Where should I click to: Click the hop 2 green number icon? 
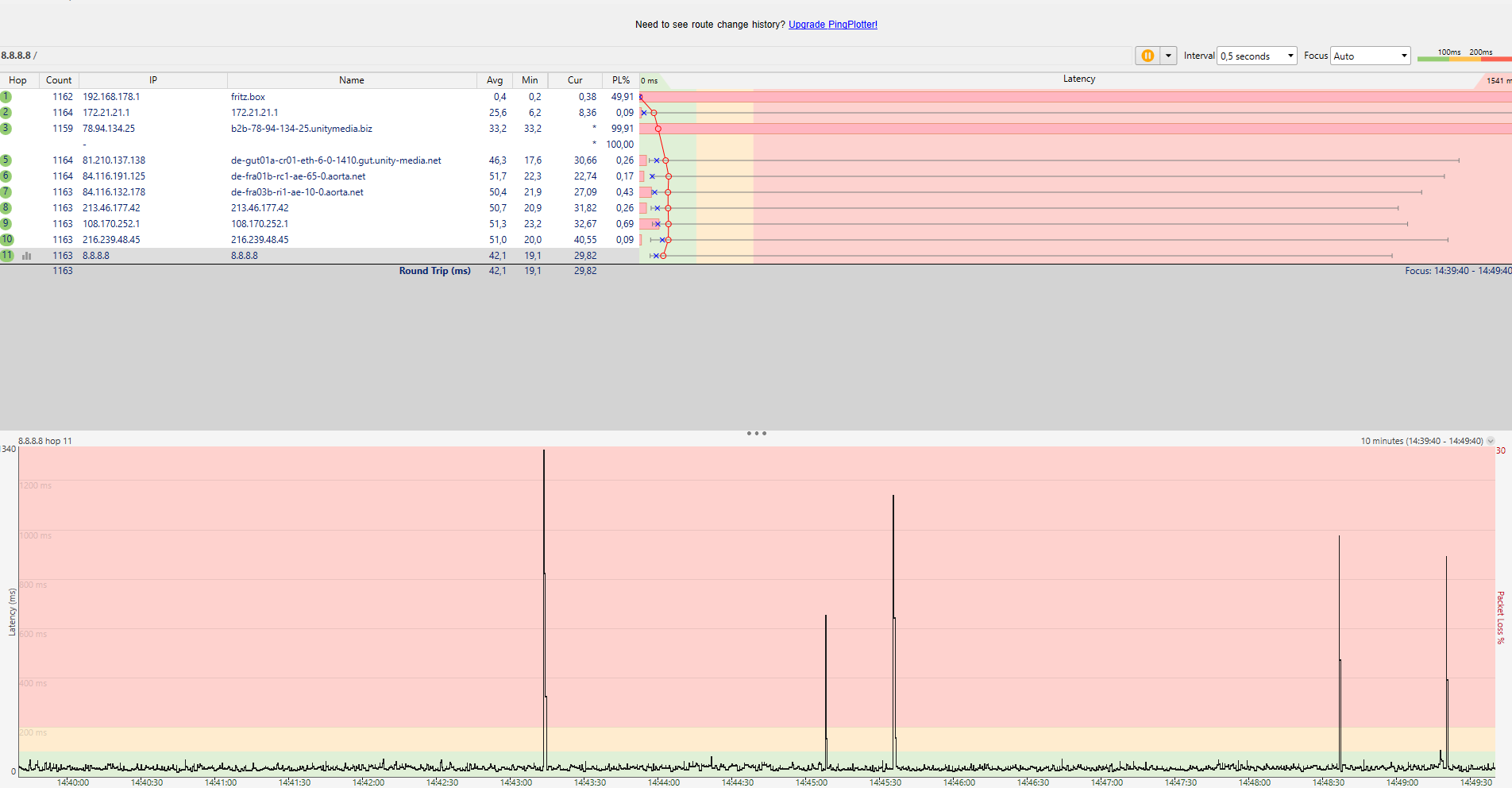6,113
